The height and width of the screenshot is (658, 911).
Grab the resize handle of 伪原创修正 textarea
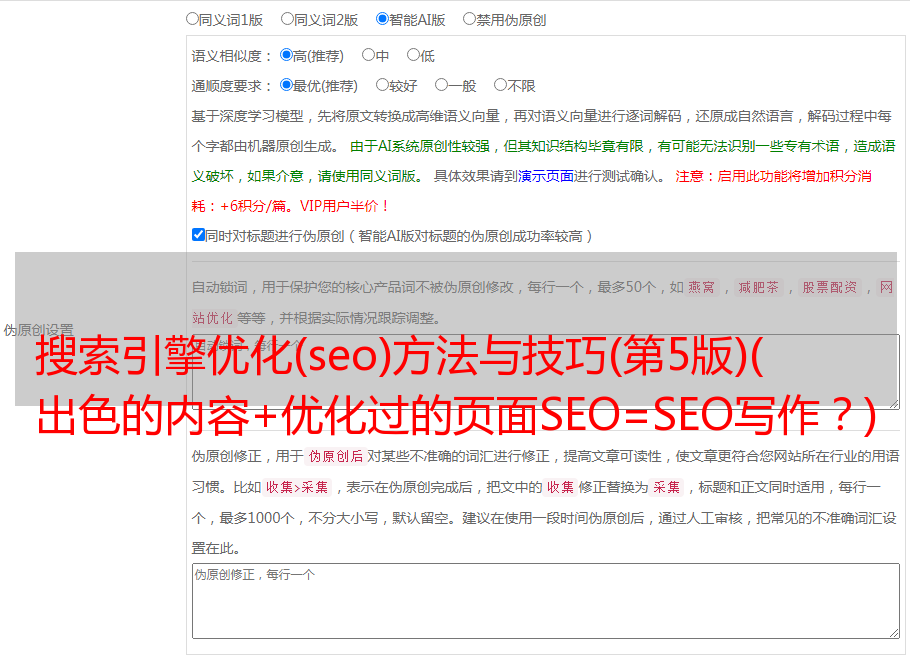click(894, 633)
